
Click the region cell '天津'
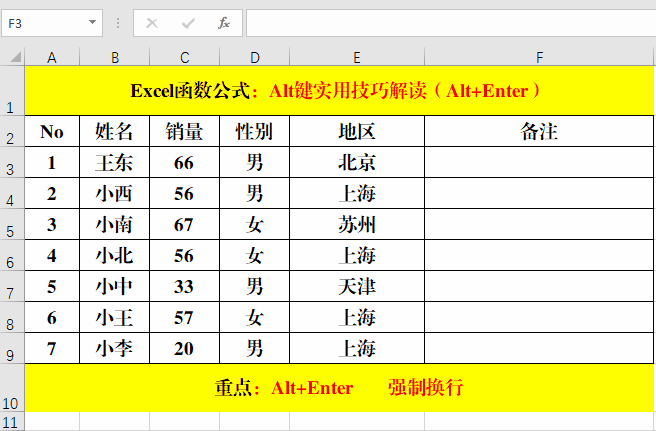click(357, 286)
